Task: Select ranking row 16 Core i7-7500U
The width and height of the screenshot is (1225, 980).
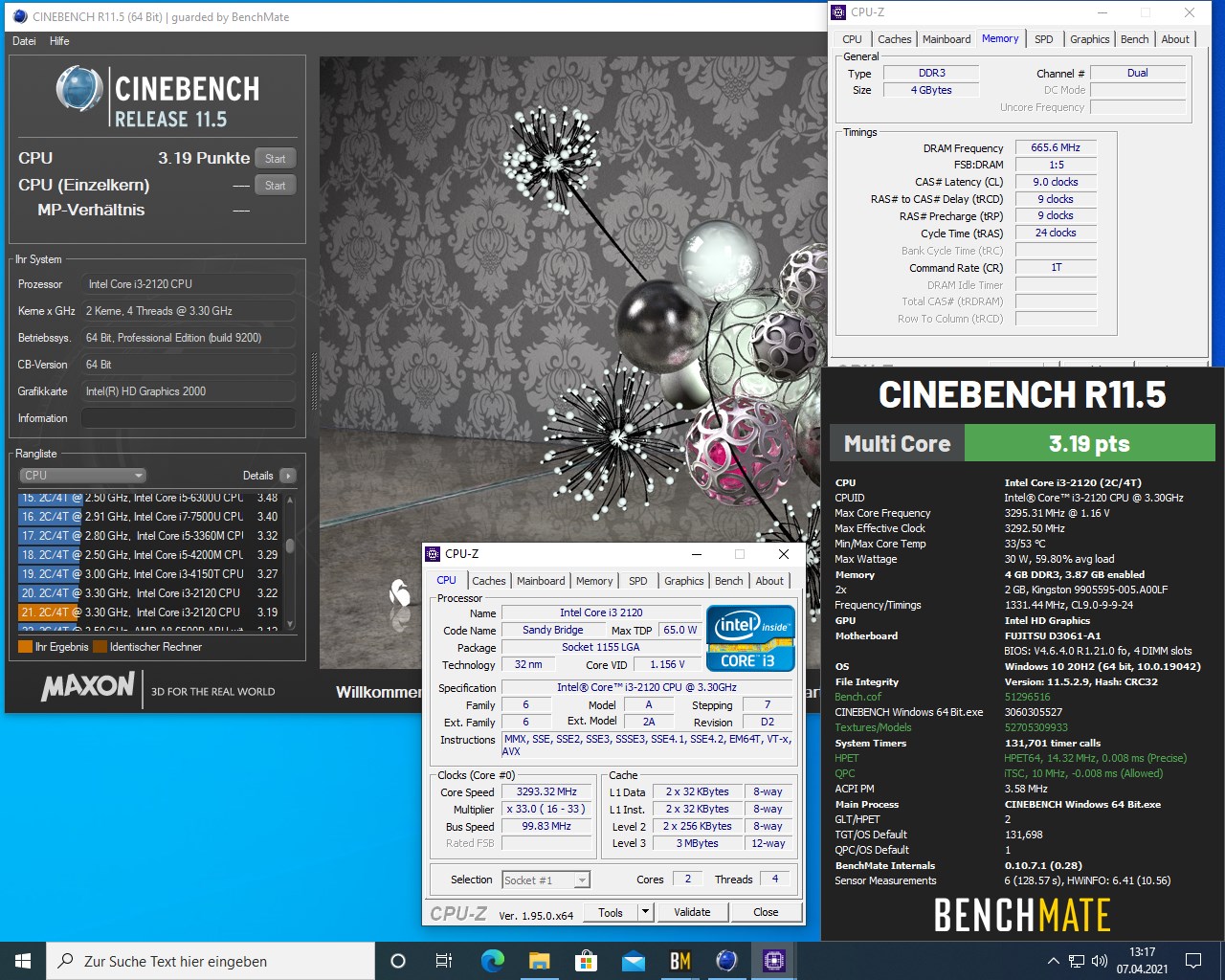Action: 149,517
